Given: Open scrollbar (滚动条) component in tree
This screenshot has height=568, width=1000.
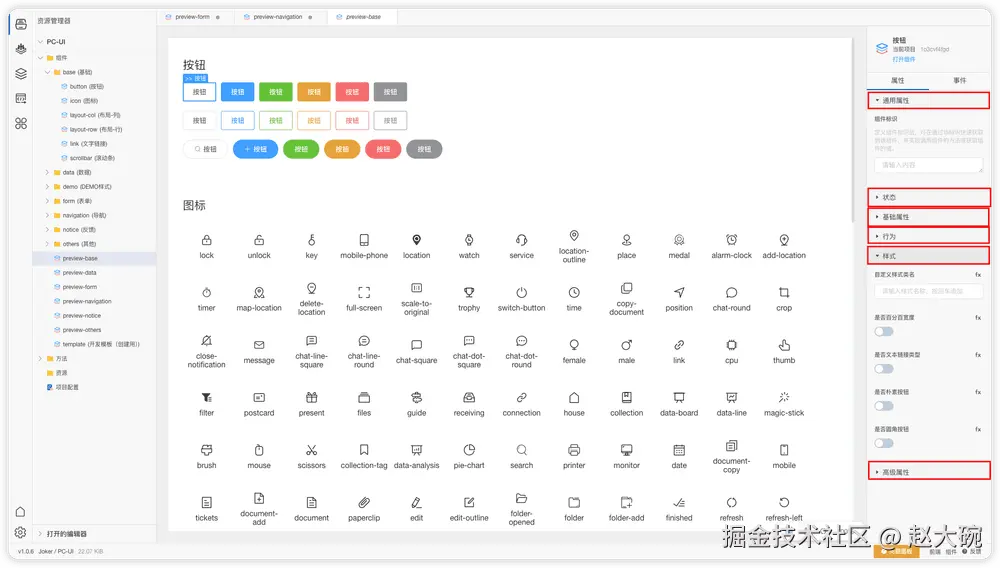Looking at the screenshot, I should pos(92,158).
